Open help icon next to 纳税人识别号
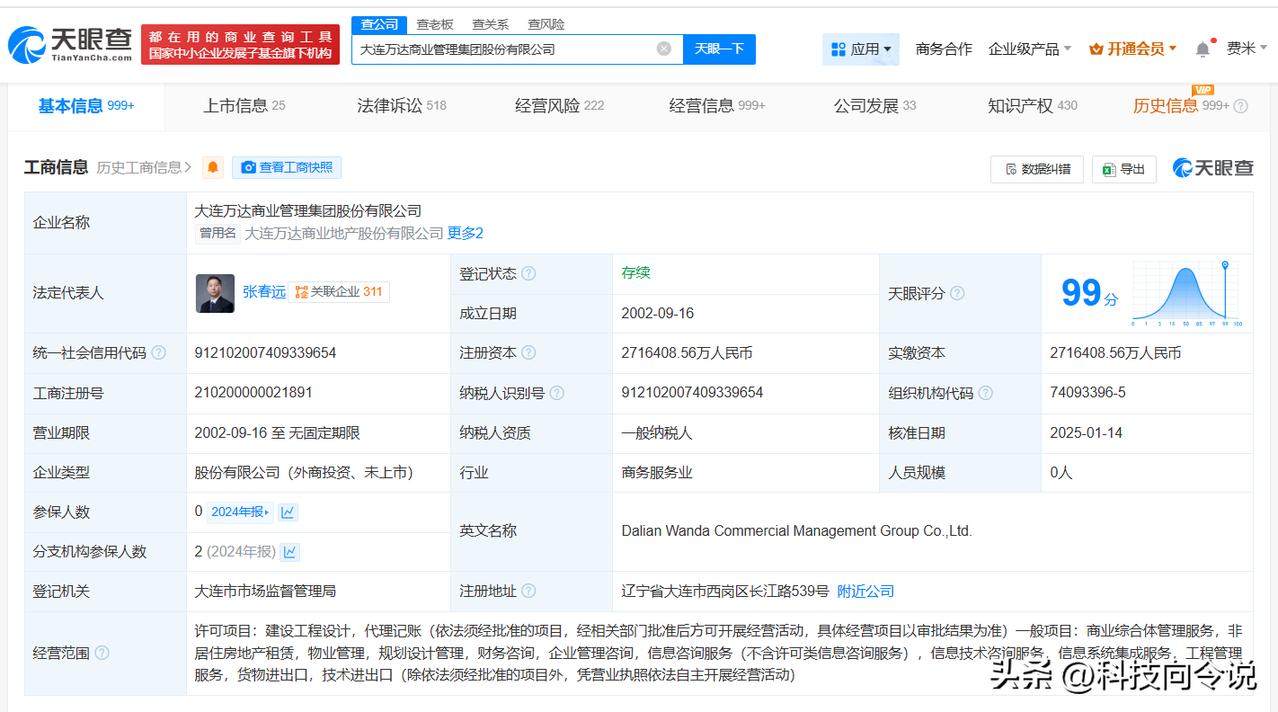Screen dimensions: 1278x712 coord(557,393)
